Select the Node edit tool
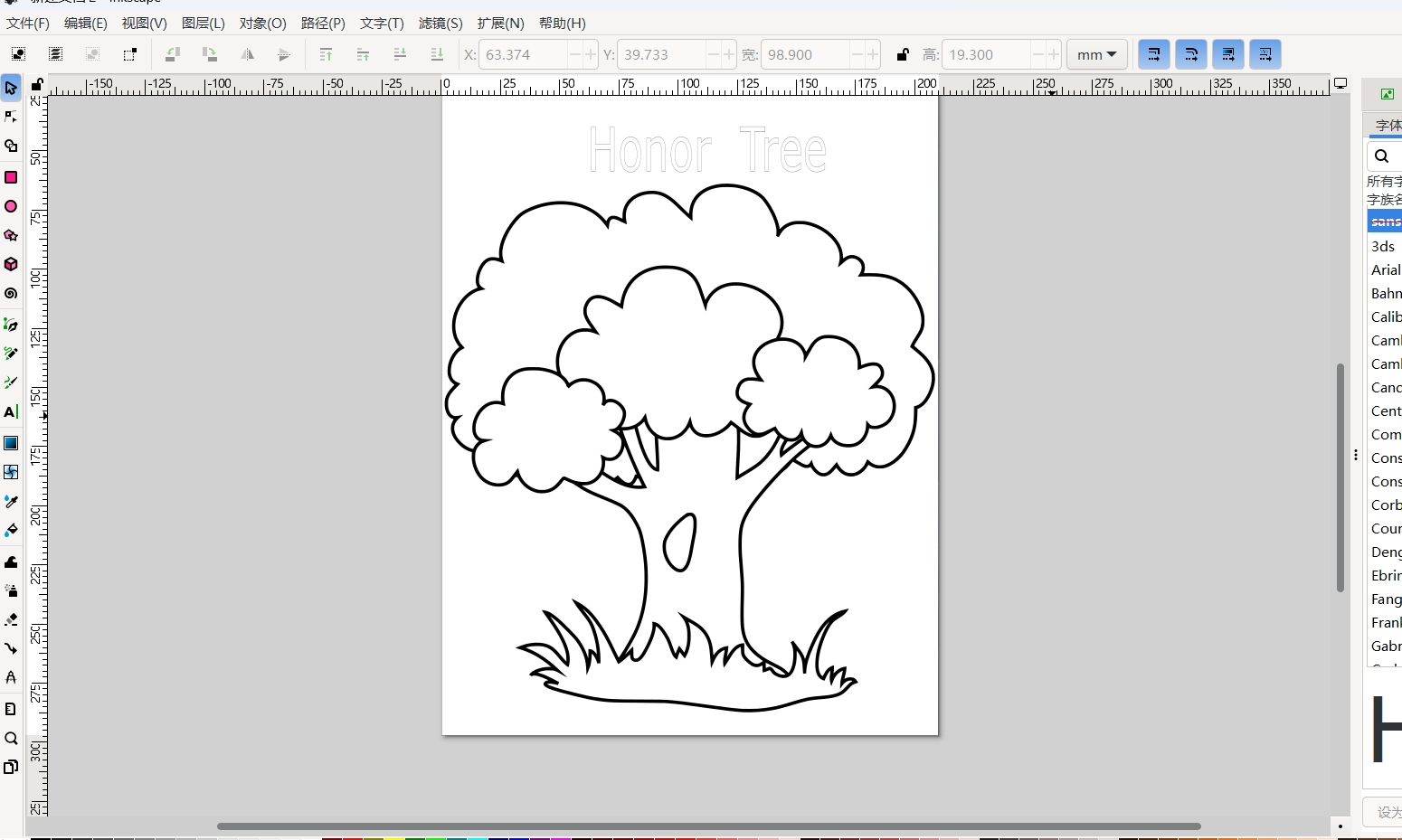Viewport: 1402px width, 840px height. coord(11,117)
